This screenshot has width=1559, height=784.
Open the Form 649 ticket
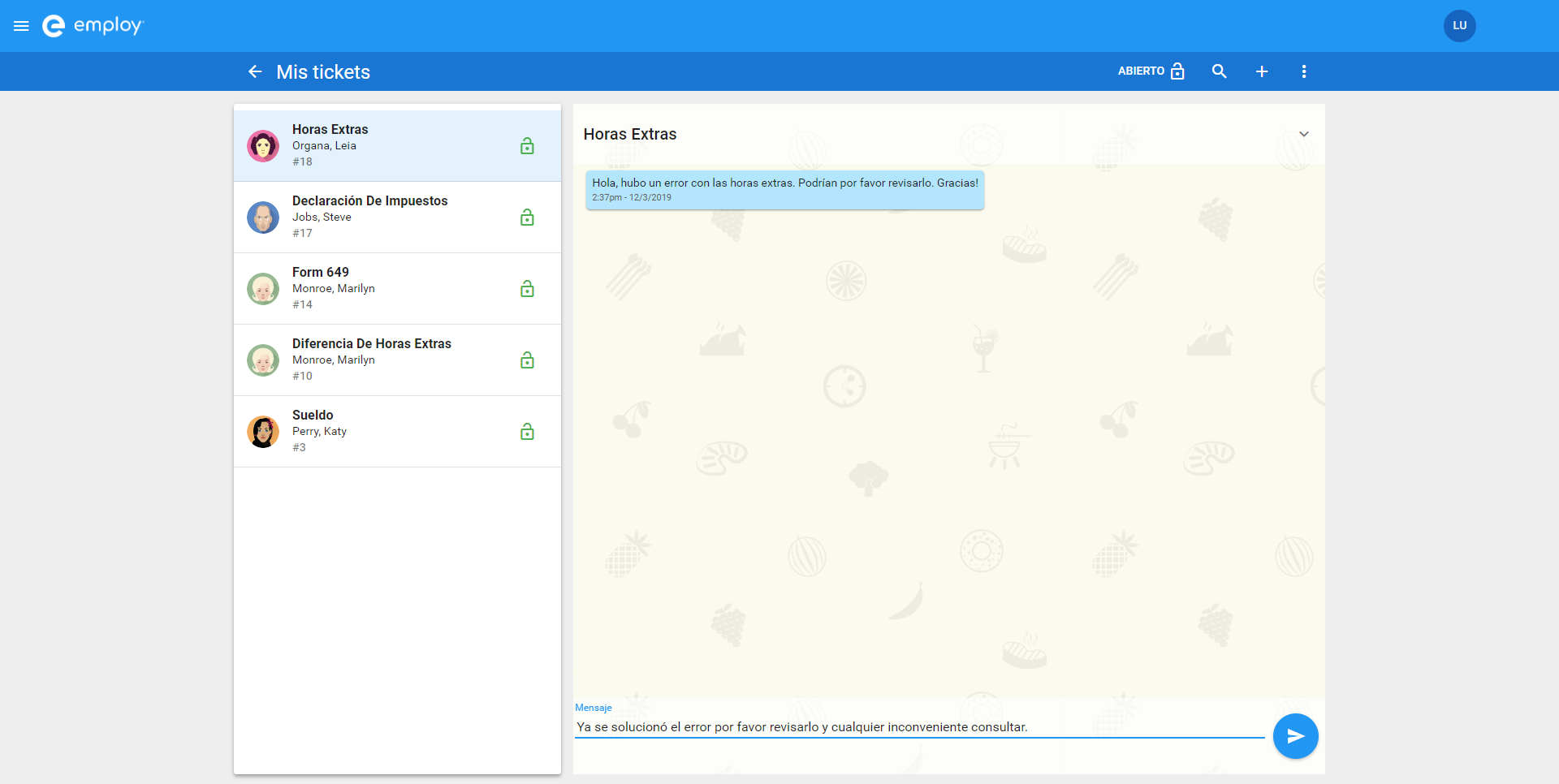[397, 289]
